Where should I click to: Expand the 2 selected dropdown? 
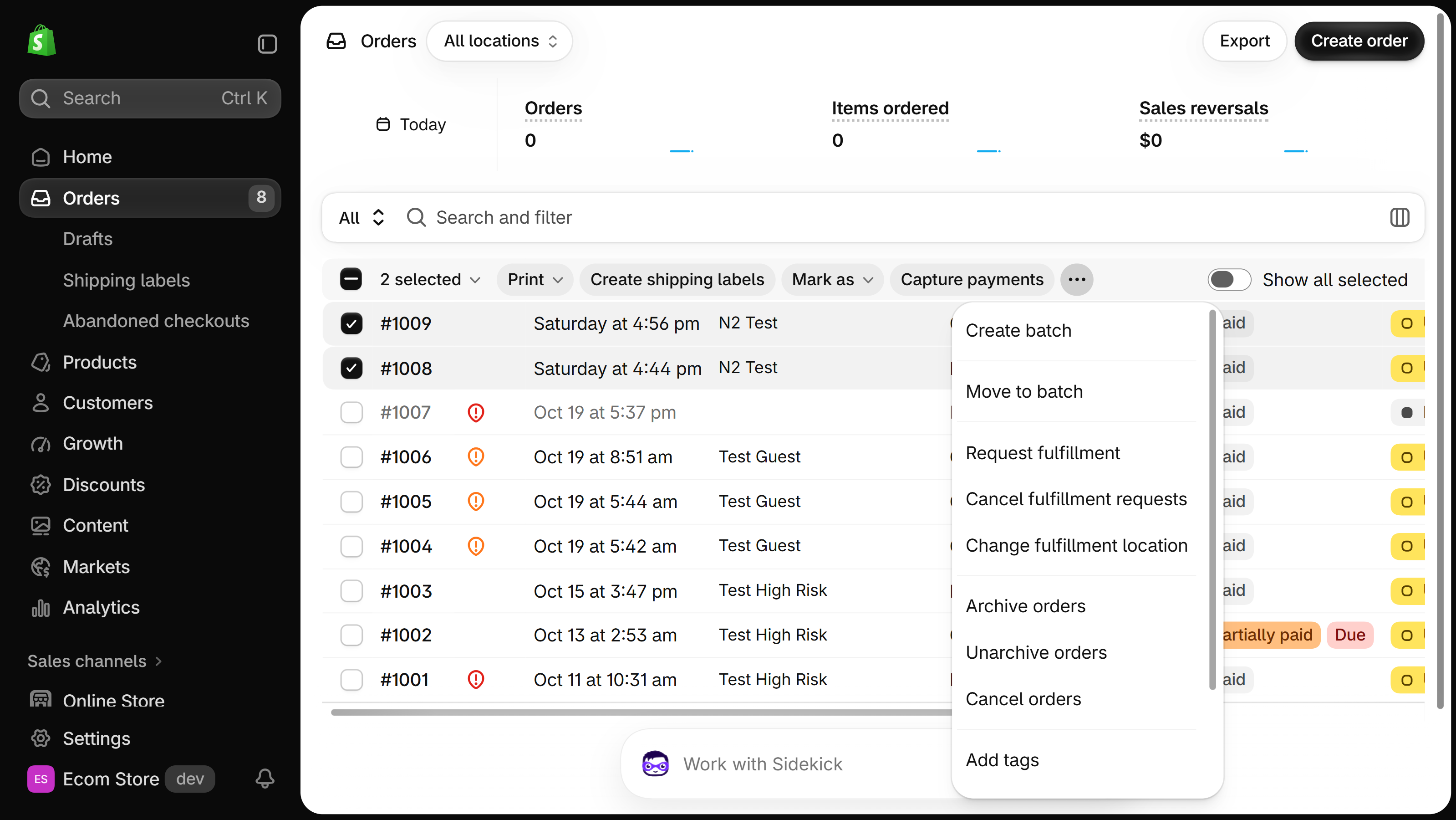[430, 279]
